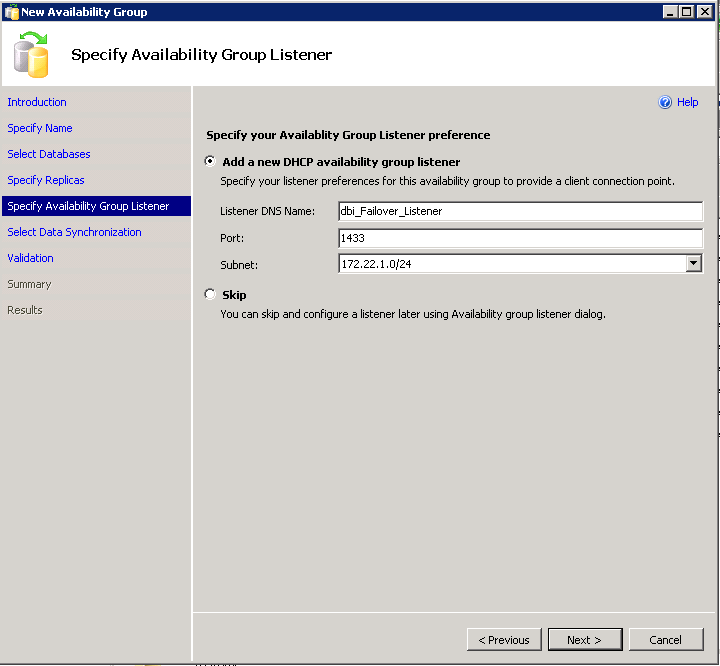Click the title bar application icon

(11, 12)
